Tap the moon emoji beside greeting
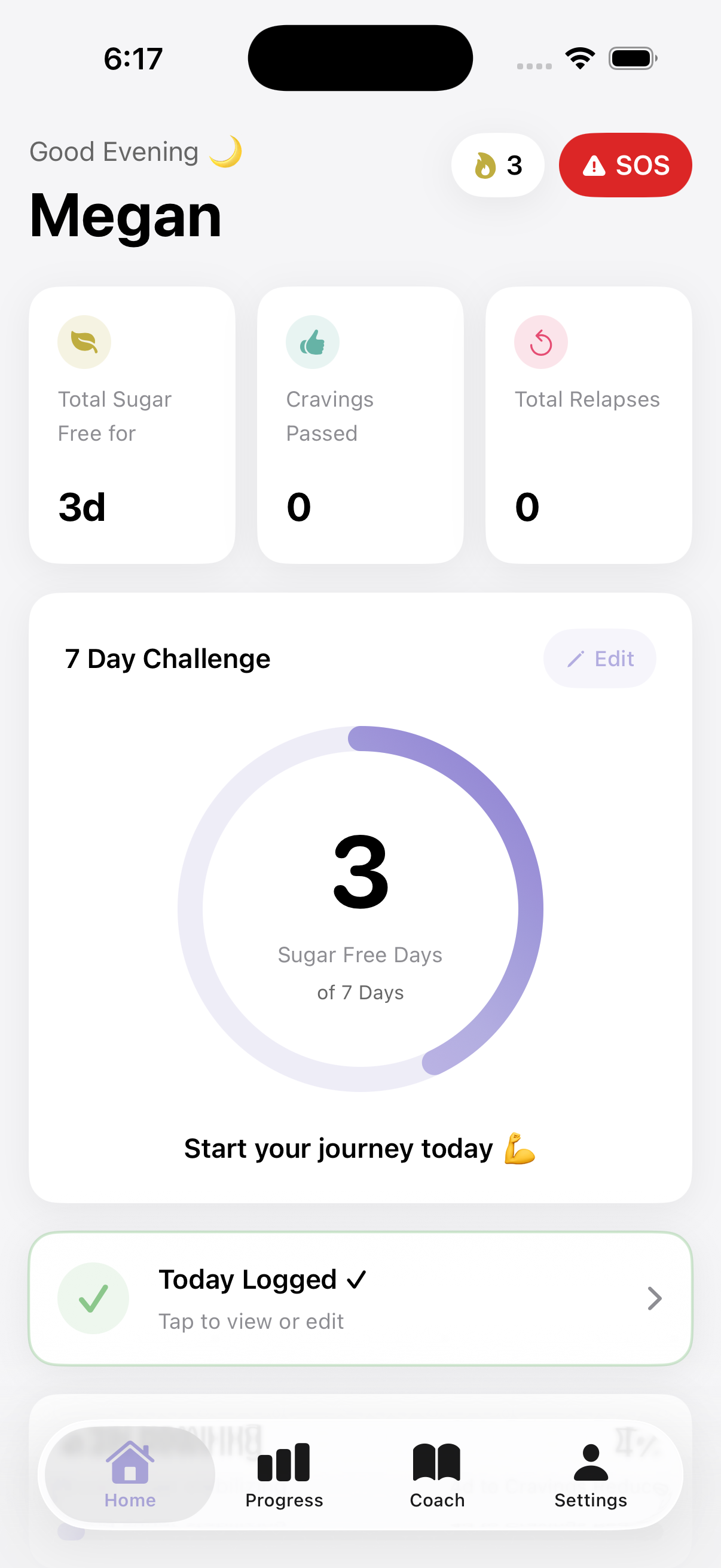 point(226,151)
